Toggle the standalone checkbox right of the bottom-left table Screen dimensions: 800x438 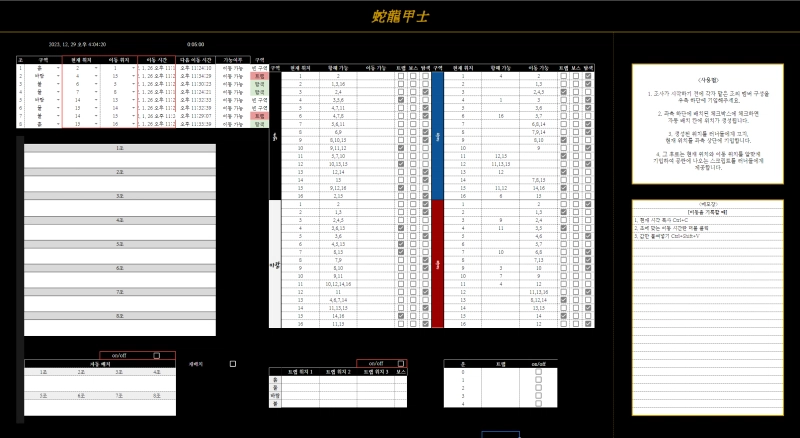click(233, 364)
